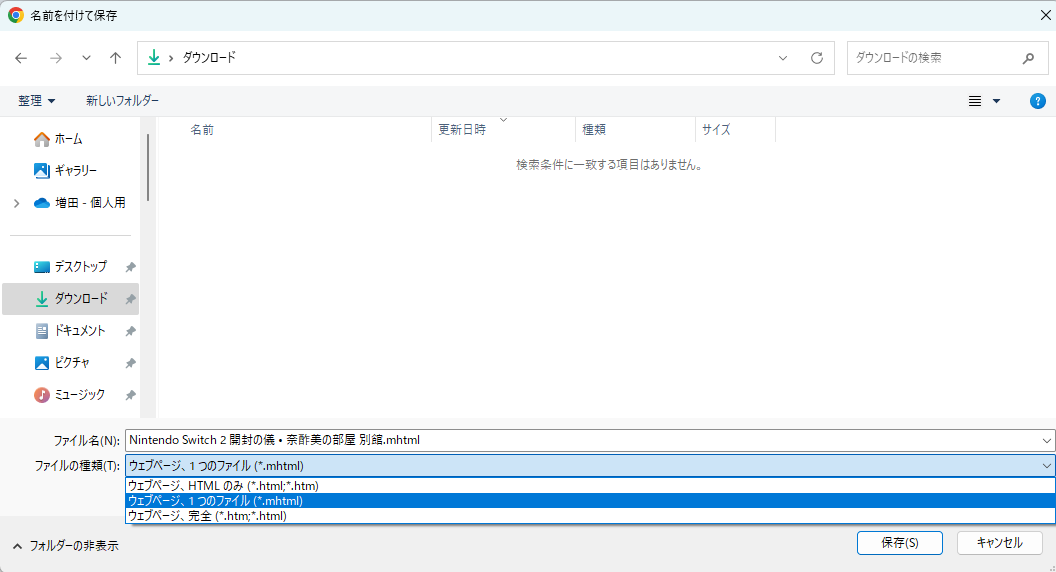Choose ウェブページ、完全 file type

coord(590,516)
